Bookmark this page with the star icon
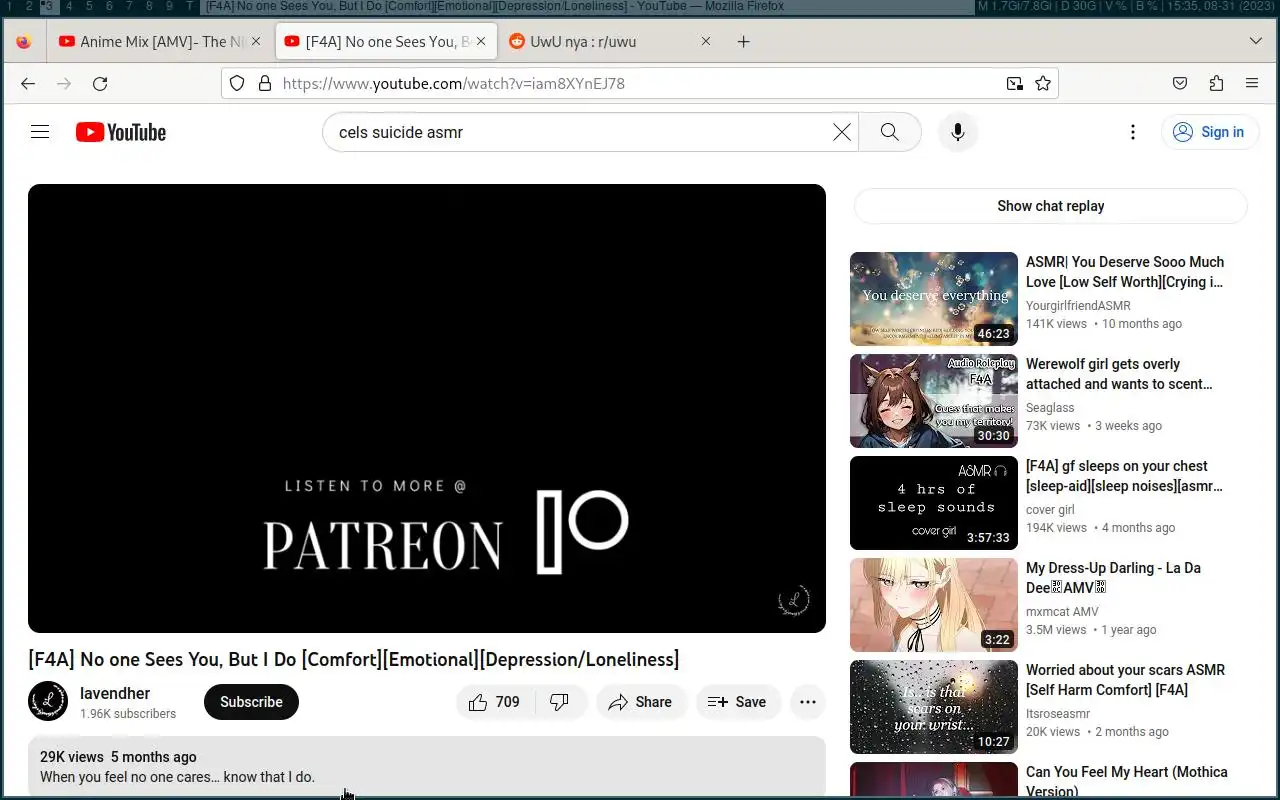 pos(1043,84)
